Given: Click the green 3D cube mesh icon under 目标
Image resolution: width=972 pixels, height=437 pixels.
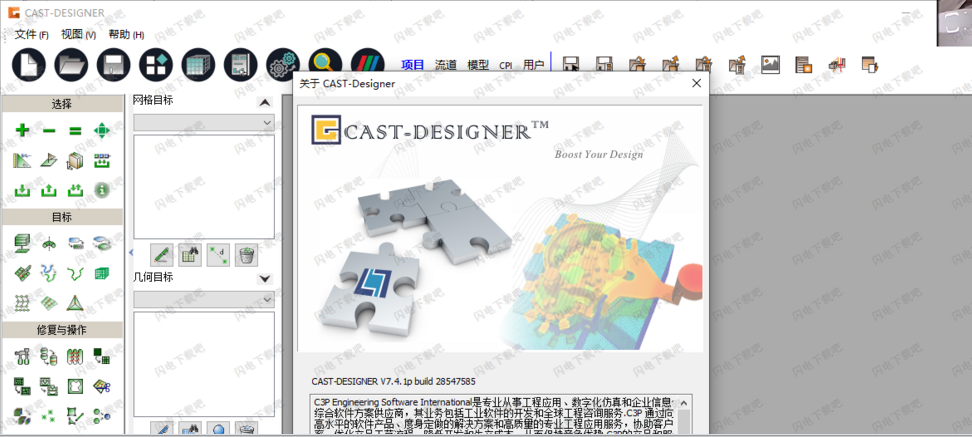Looking at the screenshot, I should click(102, 273).
